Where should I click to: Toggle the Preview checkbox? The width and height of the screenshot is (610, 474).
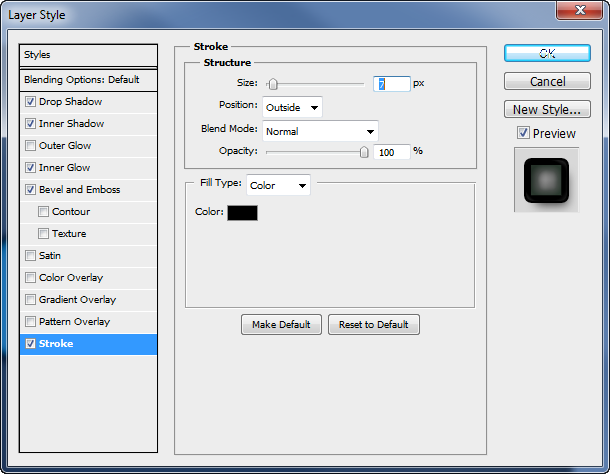523,133
